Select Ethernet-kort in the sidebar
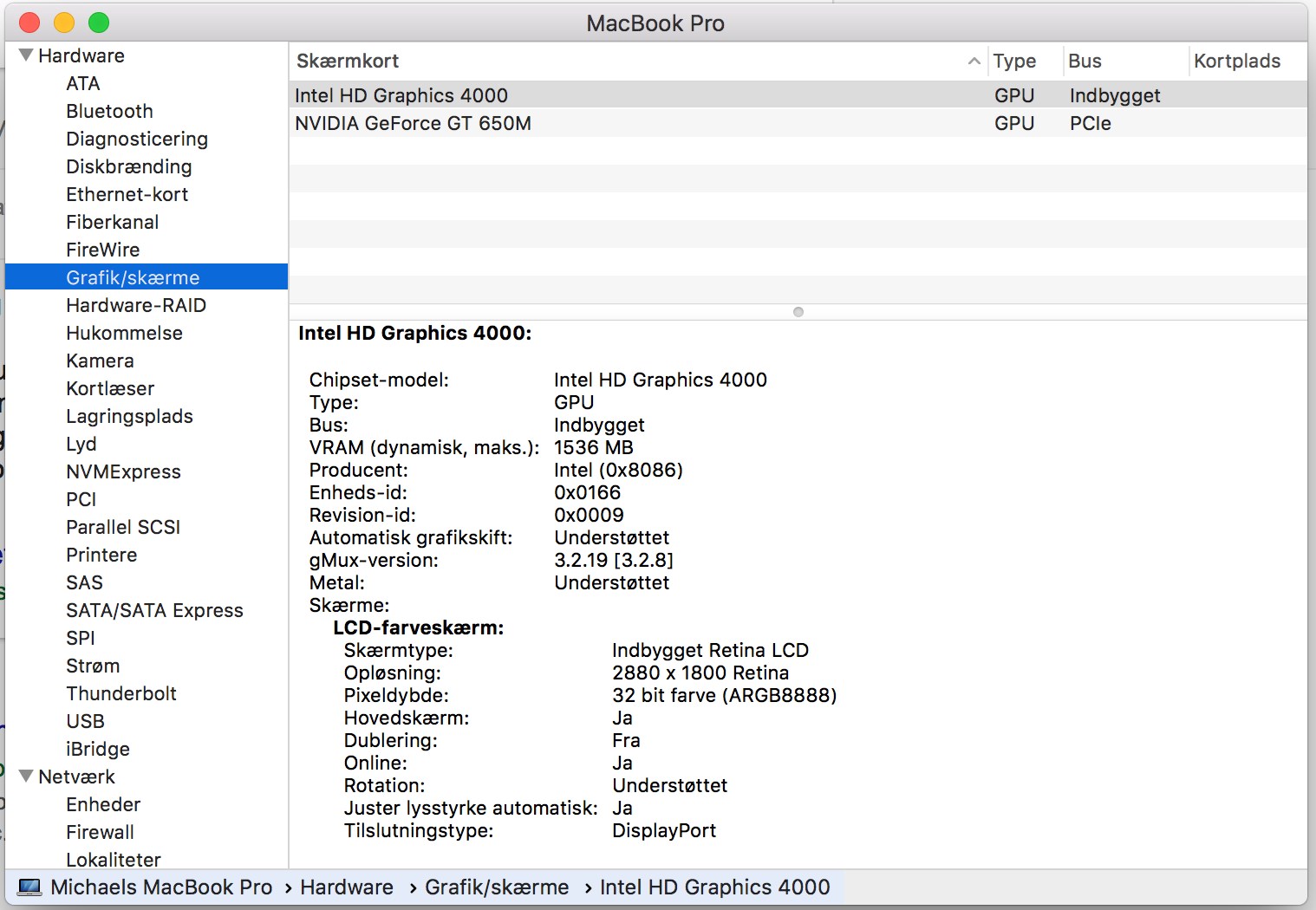Viewport: 1316px width, 910px height. coord(127,194)
